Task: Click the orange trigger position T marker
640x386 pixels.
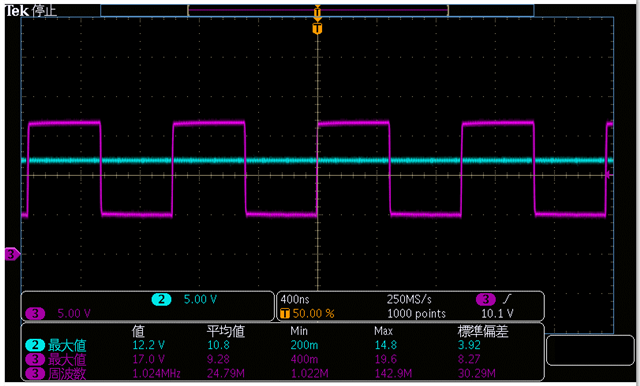Action: [x=317, y=29]
